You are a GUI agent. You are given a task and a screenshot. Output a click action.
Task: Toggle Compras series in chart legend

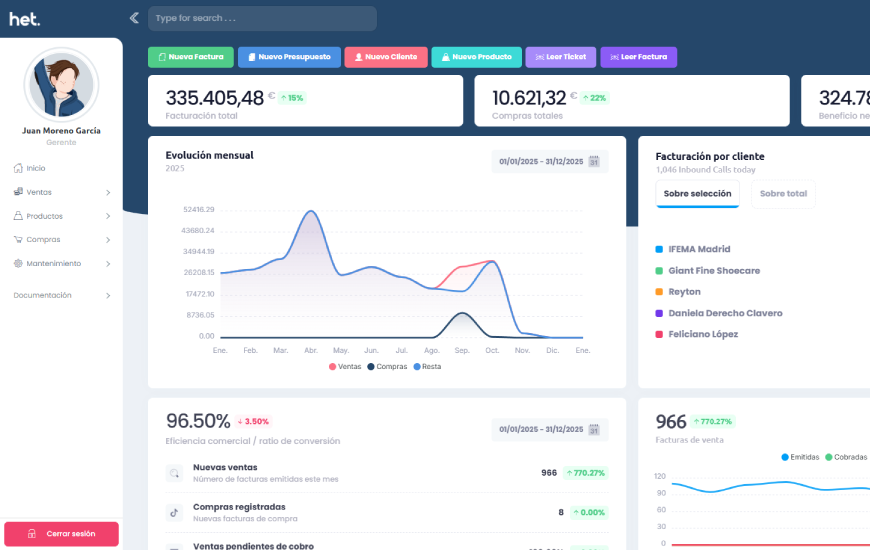[386, 366]
